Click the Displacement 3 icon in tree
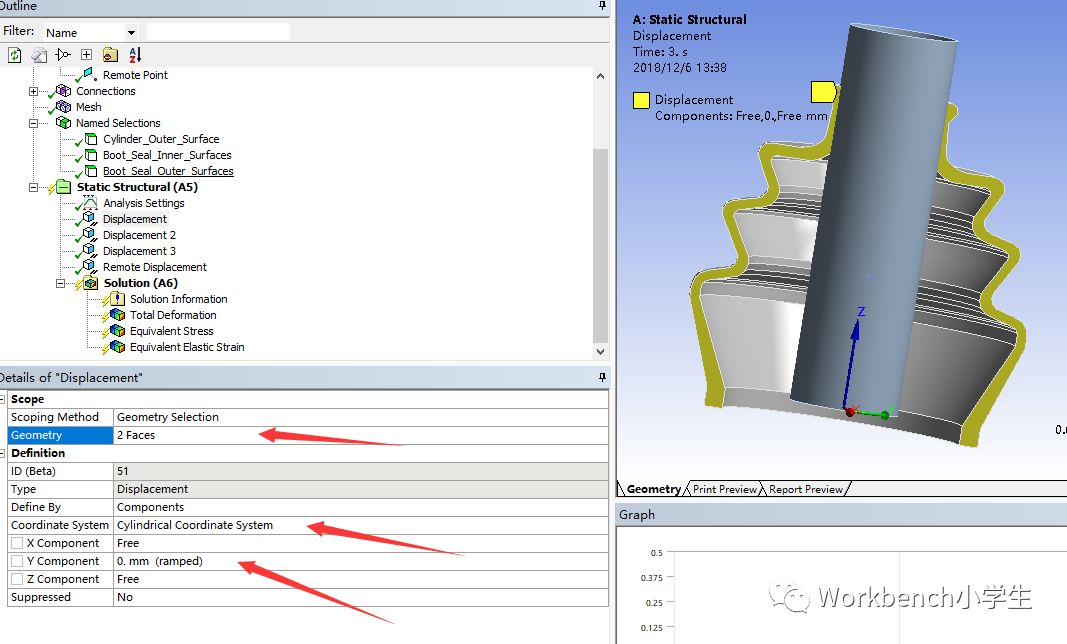 (89, 251)
